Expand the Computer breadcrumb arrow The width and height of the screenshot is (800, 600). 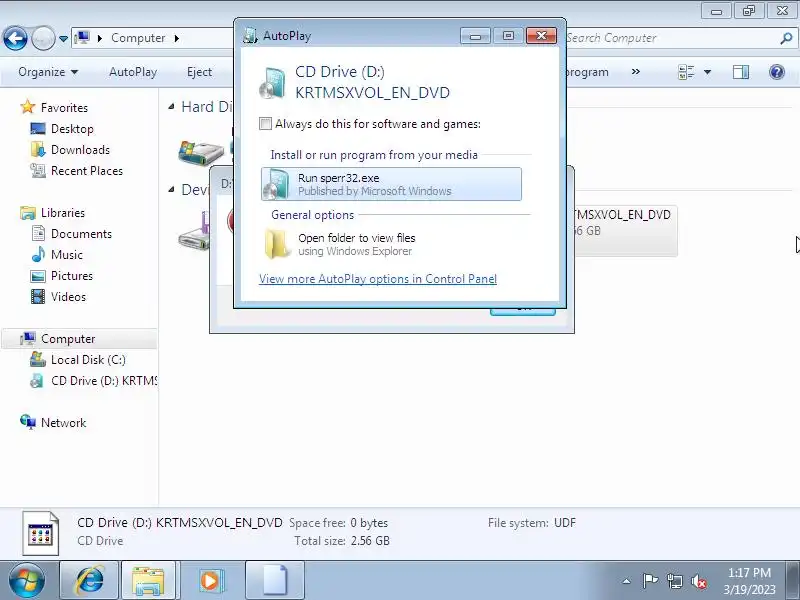click(177, 38)
